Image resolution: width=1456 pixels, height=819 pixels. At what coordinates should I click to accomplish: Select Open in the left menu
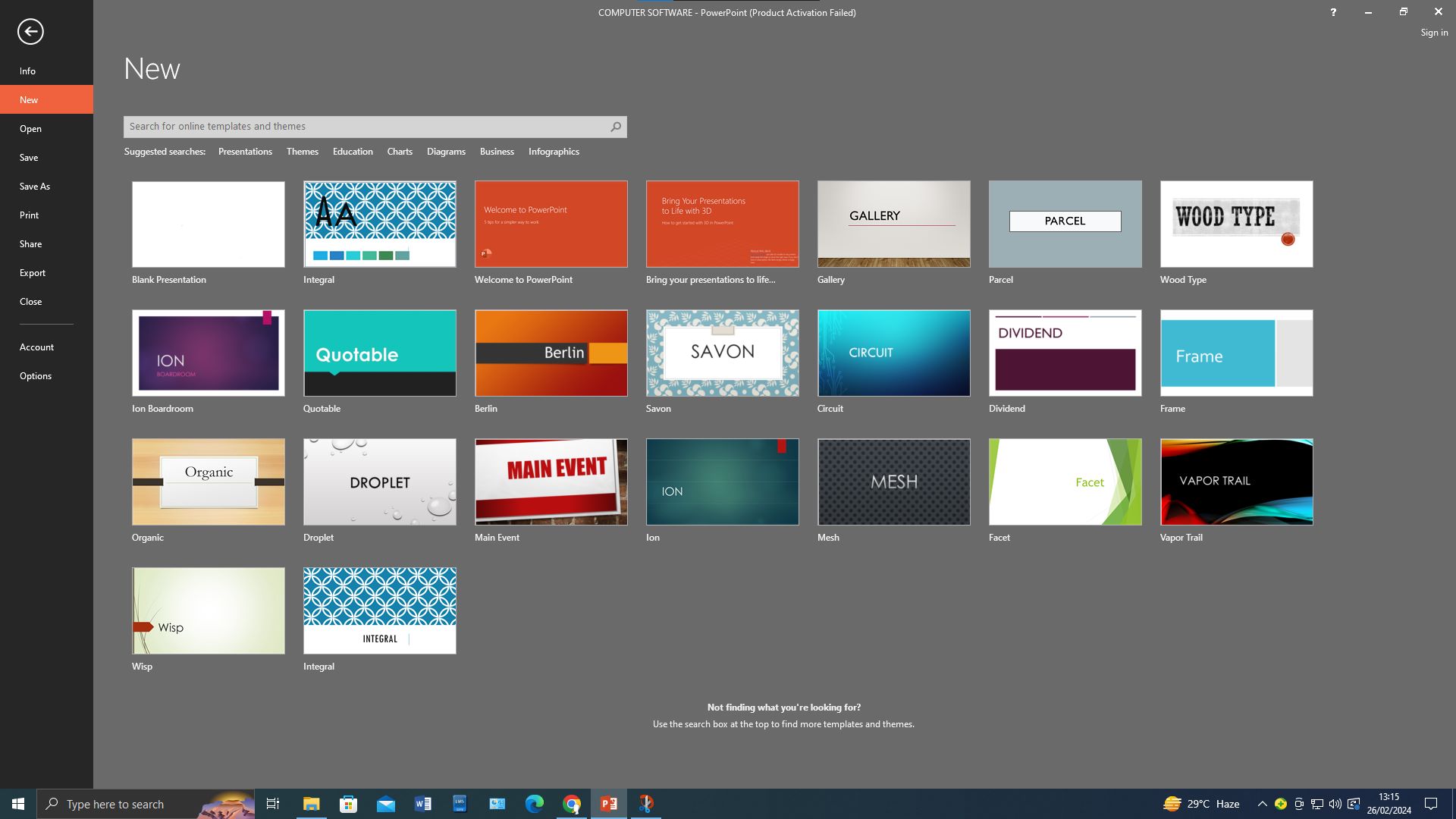tap(46, 128)
